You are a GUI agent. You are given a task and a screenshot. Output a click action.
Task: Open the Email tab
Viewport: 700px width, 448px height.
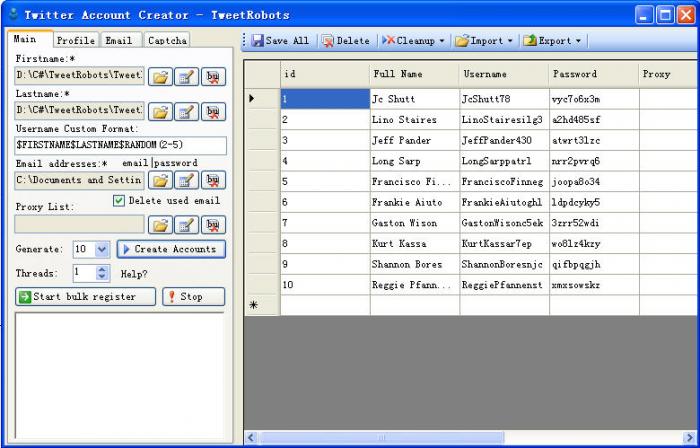coord(119,40)
